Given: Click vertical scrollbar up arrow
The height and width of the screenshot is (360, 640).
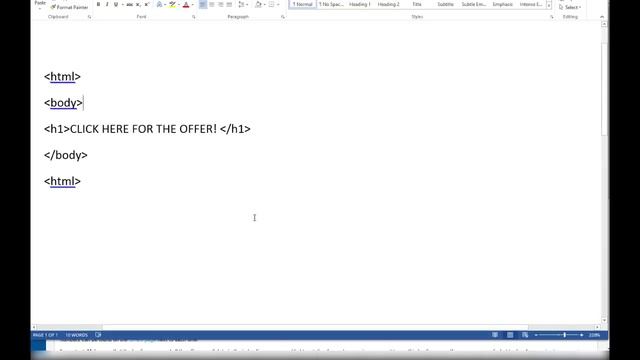Looking at the screenshot, I should [604, 24].
